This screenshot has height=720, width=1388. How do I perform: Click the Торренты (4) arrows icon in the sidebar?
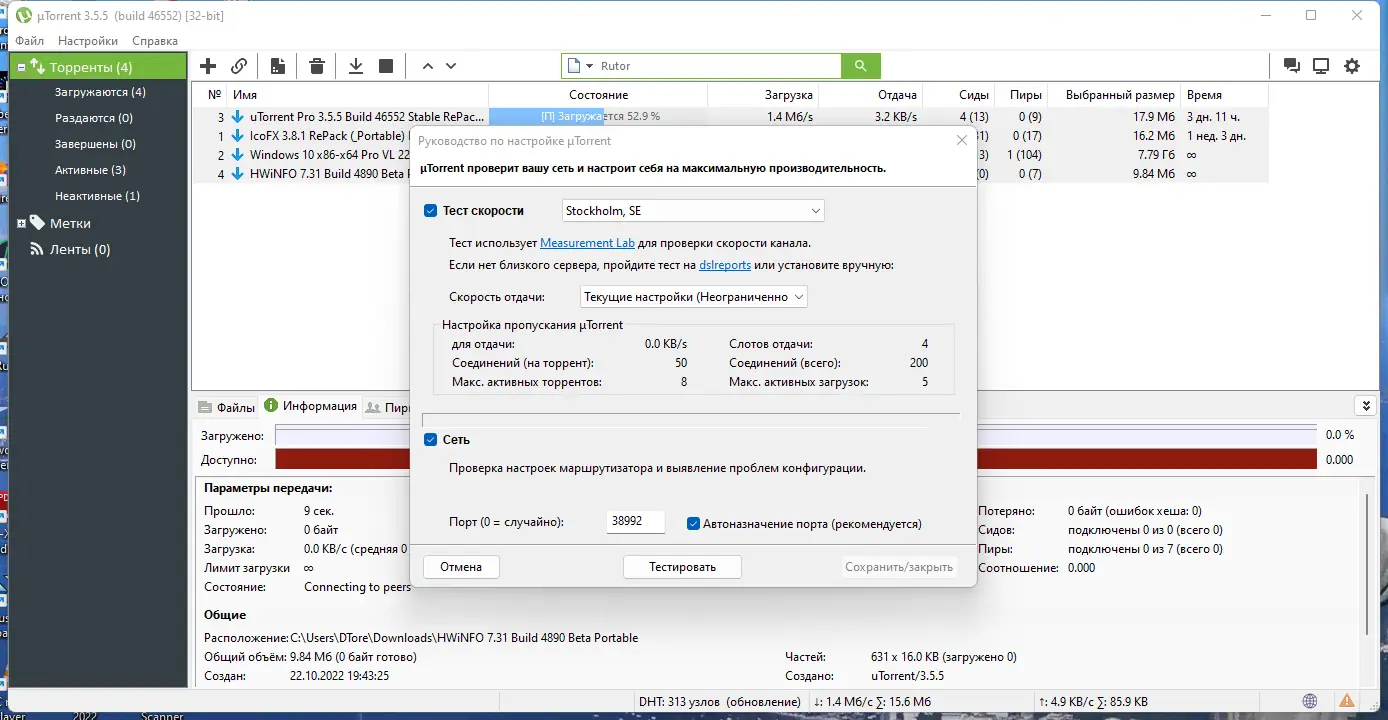37,67
